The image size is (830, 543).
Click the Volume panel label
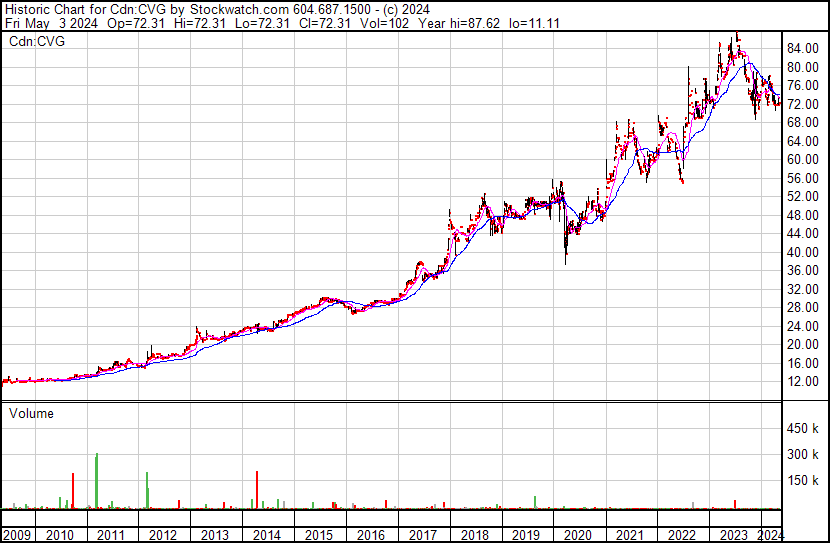click(31, 413)
